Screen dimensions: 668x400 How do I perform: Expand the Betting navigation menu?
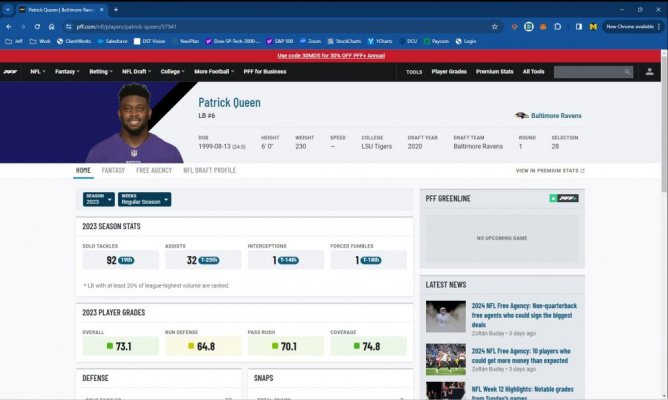[x=101, y=72]
